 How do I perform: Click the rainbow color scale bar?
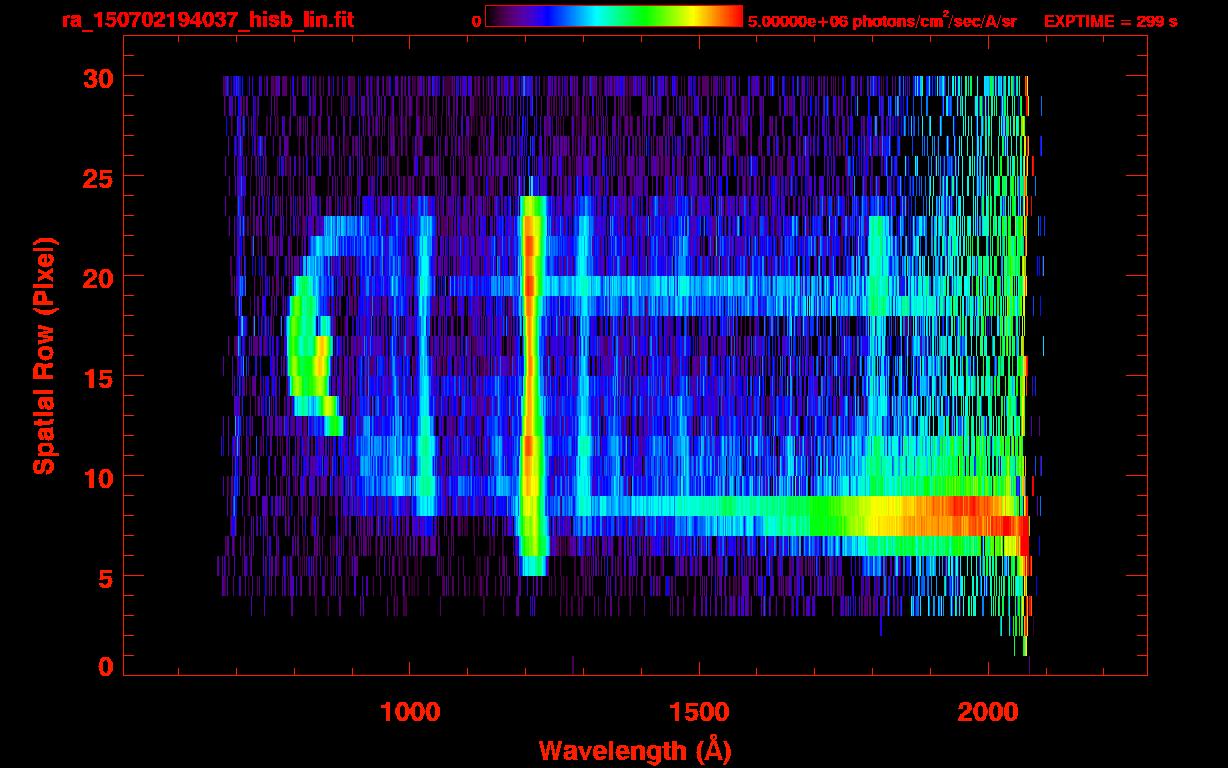pos(614,16)
